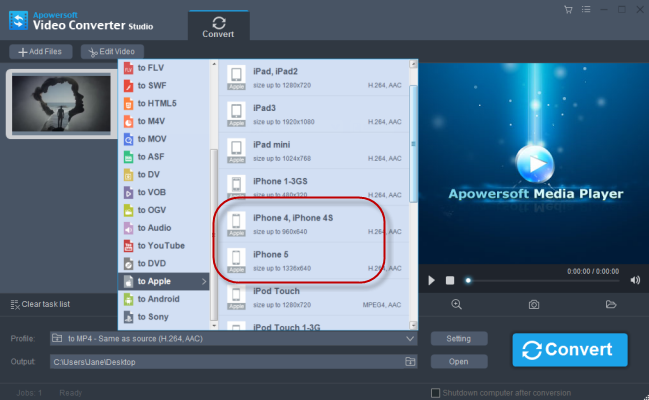Click the to OGV format icon

[128, 210]
